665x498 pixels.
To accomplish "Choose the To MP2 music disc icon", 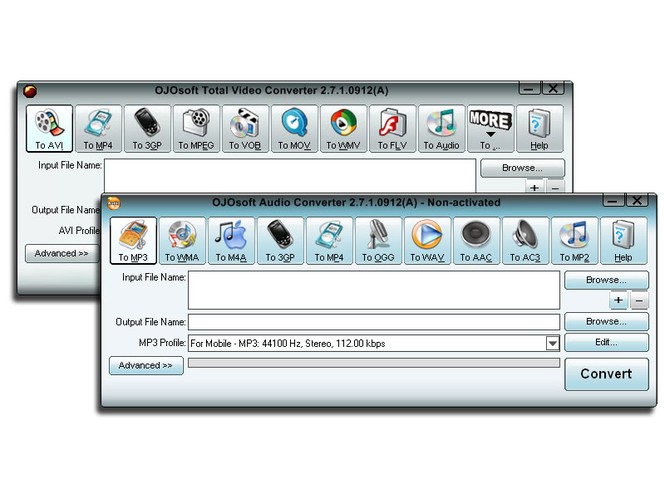I will [575, 241].
